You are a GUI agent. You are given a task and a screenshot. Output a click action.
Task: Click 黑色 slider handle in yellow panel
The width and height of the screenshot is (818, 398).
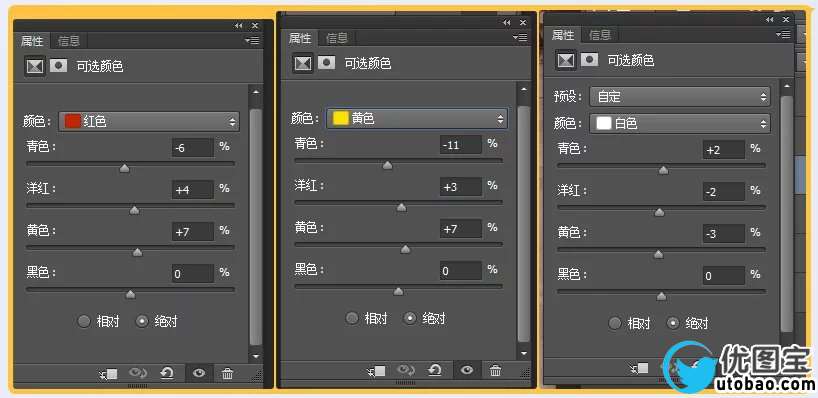(x=398, y=292)
